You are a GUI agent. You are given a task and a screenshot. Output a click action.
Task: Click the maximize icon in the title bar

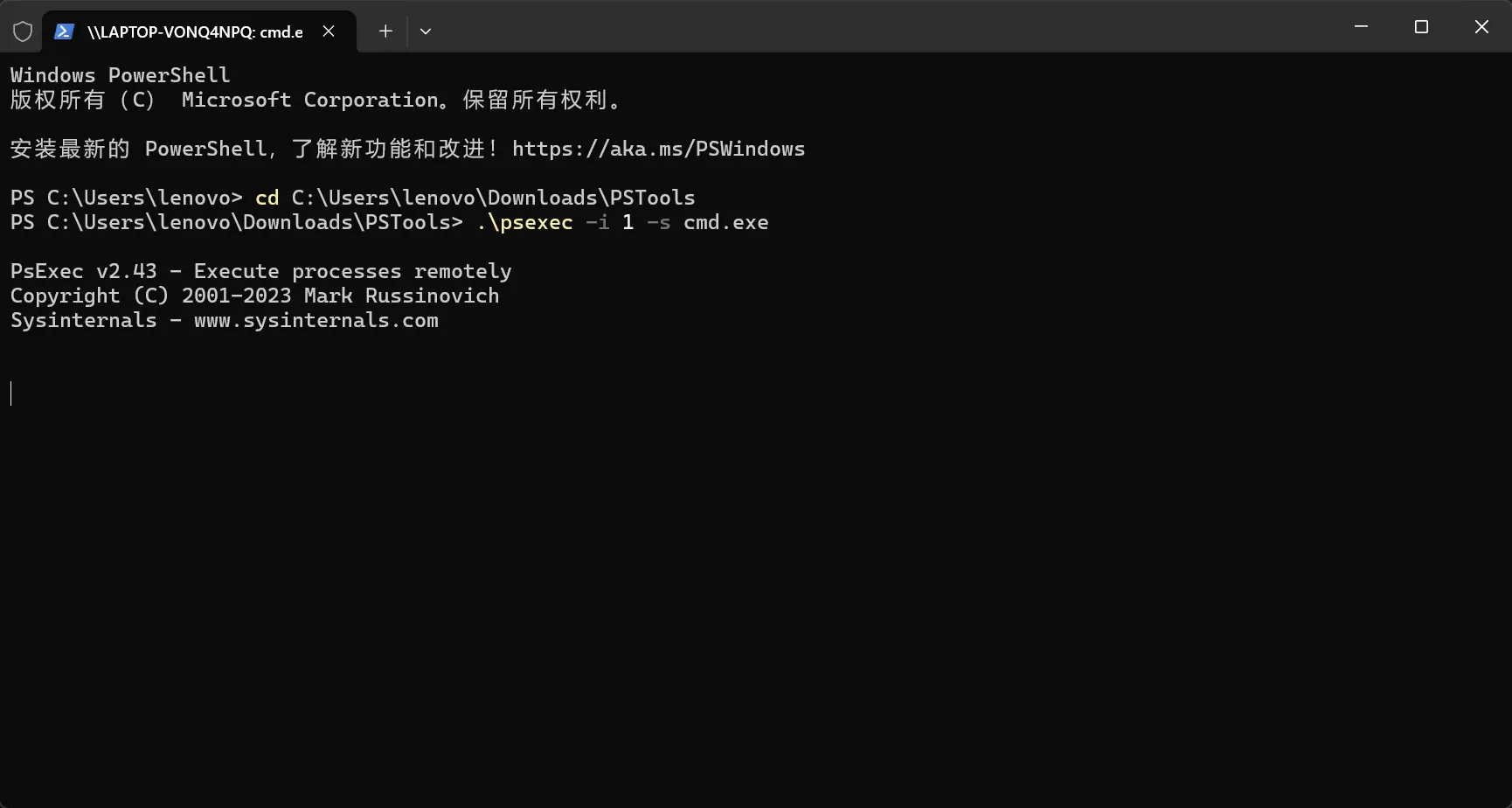tap(1421, 27)
